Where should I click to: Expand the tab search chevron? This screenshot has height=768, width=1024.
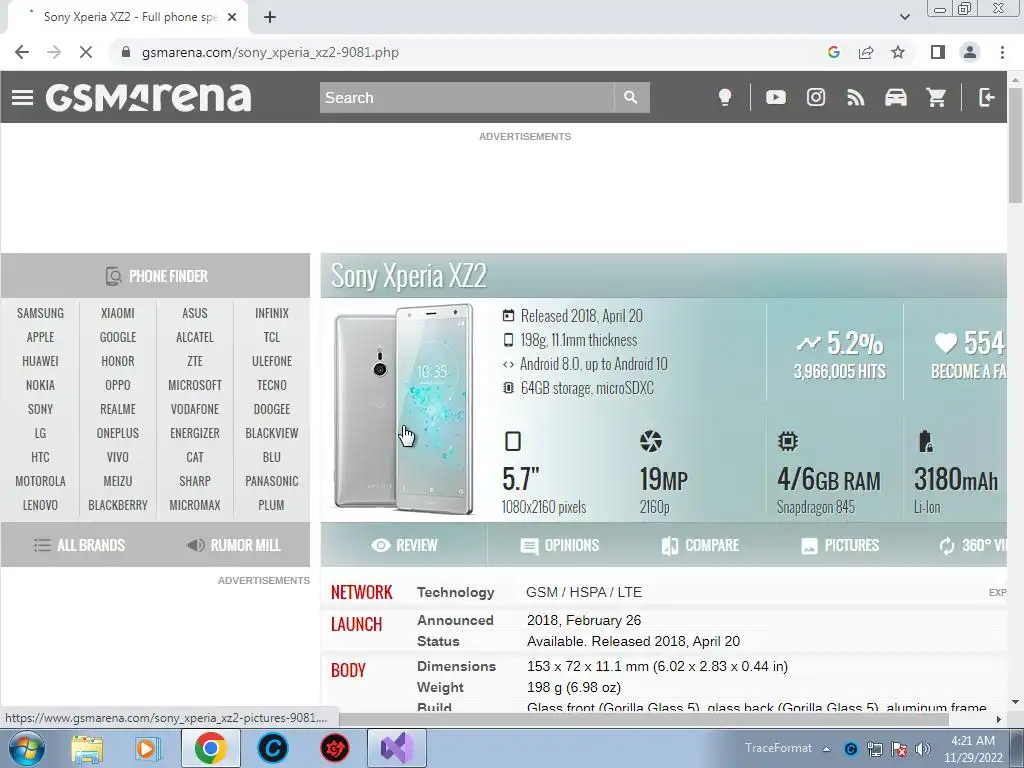tap(904, 17)
